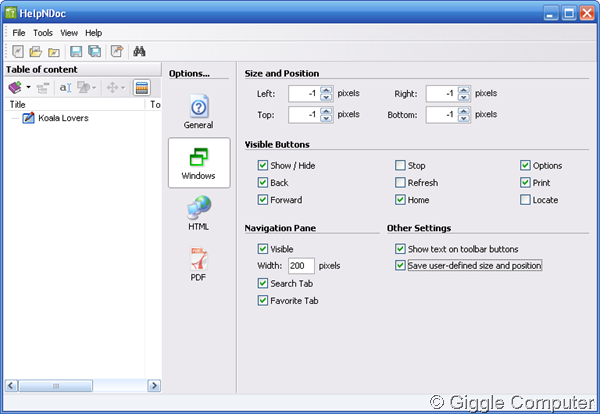
Task: Decrease the Bottom pixels spinner
Action: pyautogui.click(x=464, y=118)
